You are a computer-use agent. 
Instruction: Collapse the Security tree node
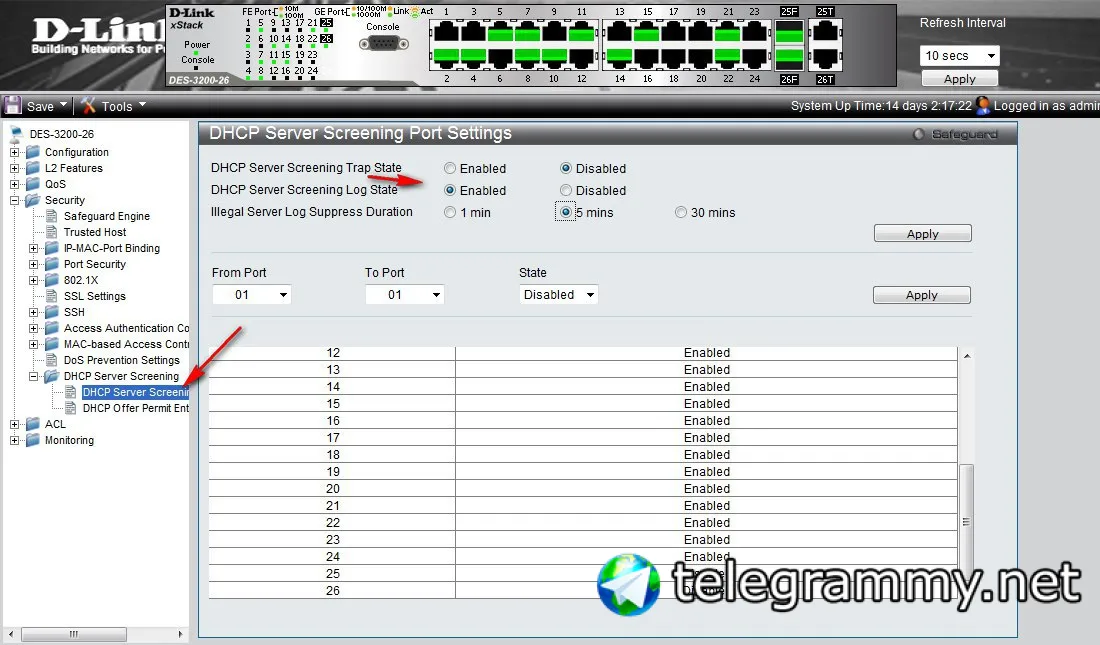14,201
